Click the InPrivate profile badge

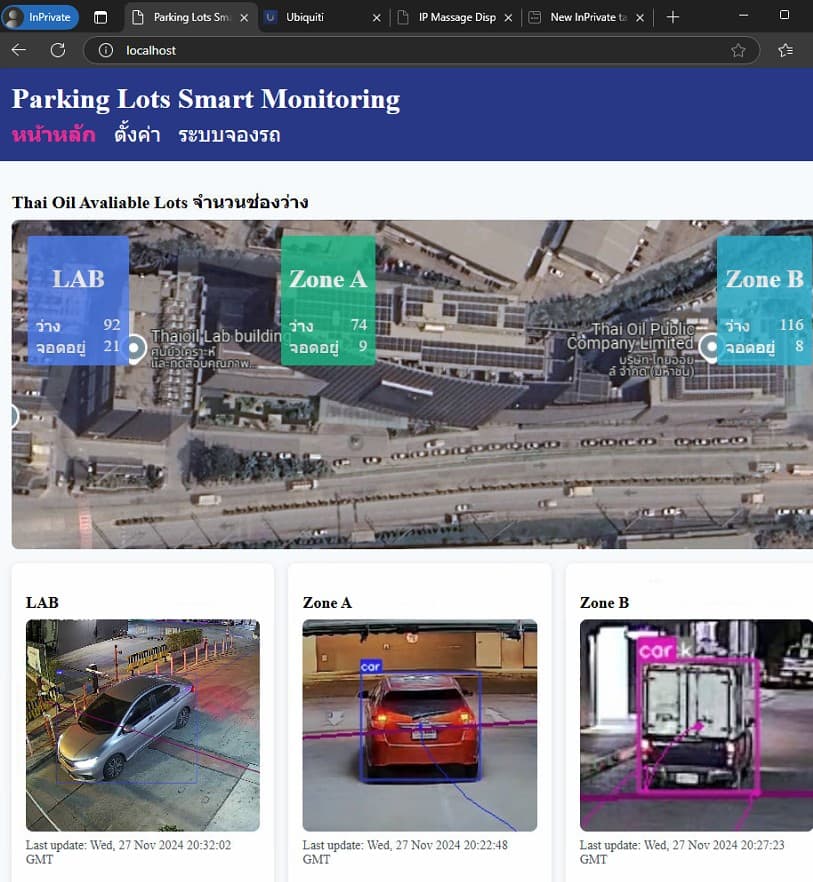40,17
